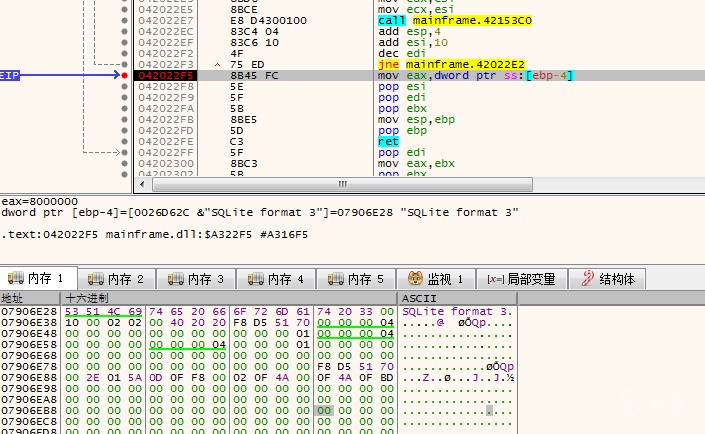Click the mov eax,ebx instruction at 04202300
705x434 pixels.
(416, 164)
